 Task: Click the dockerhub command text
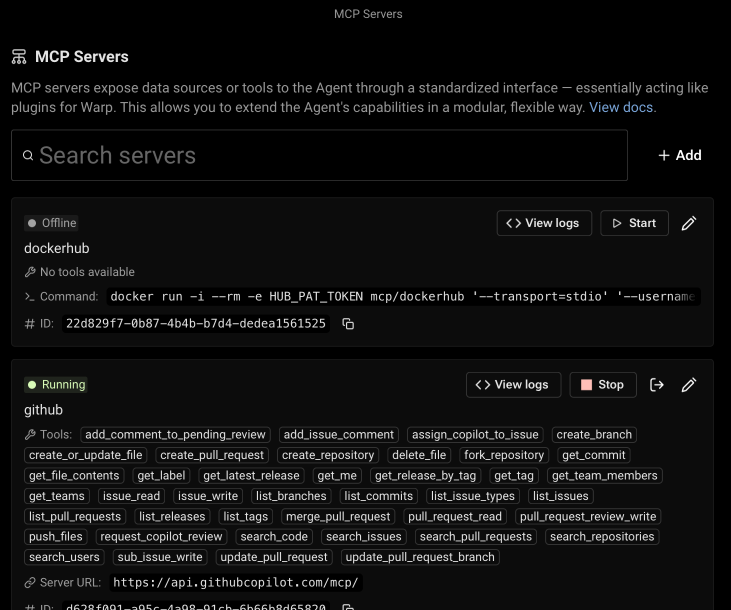pos(403,297)
